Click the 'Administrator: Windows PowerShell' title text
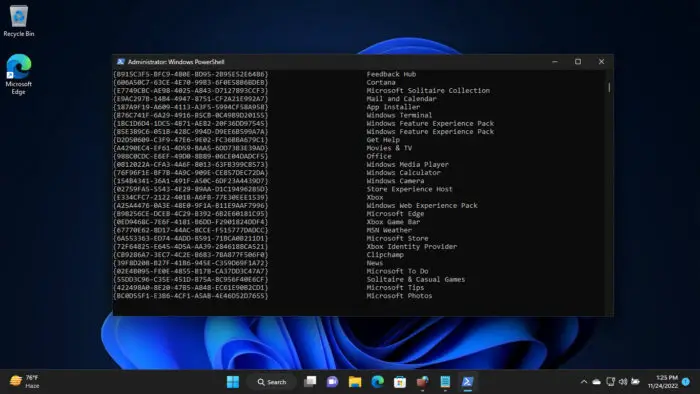Viewport: 700px width, 394px height. point(176,62)
